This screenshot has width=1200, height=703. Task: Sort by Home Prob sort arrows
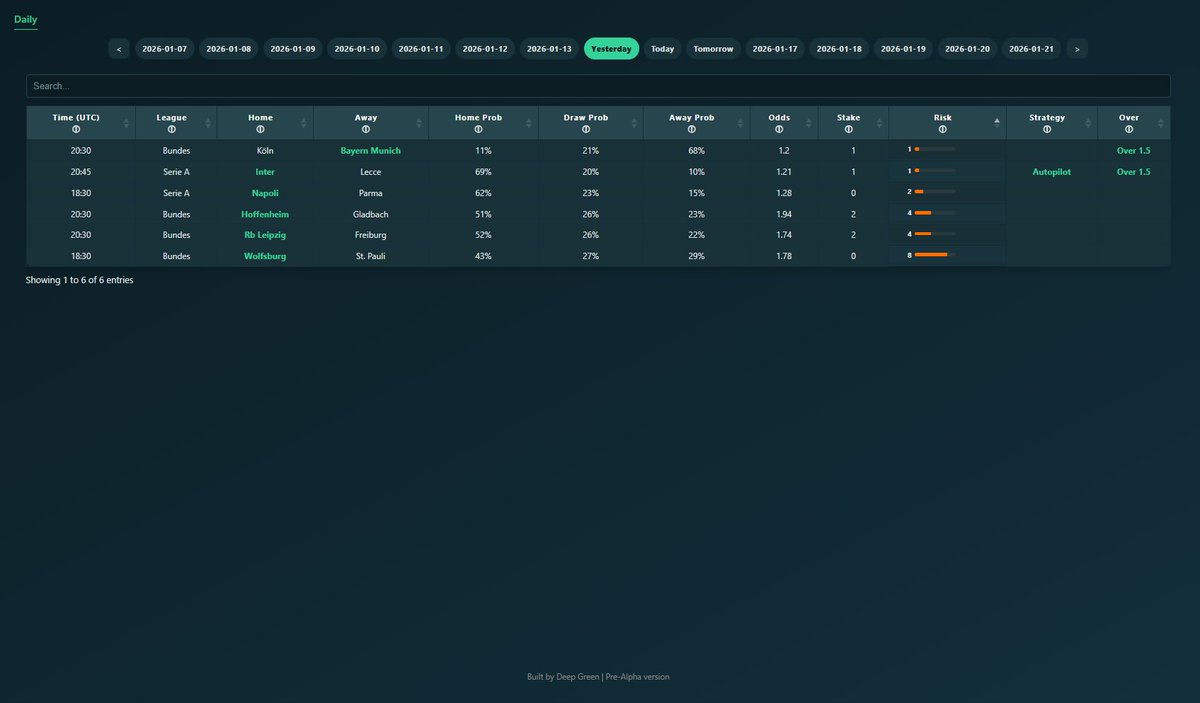pyautogui.click(x=528, y=123)
